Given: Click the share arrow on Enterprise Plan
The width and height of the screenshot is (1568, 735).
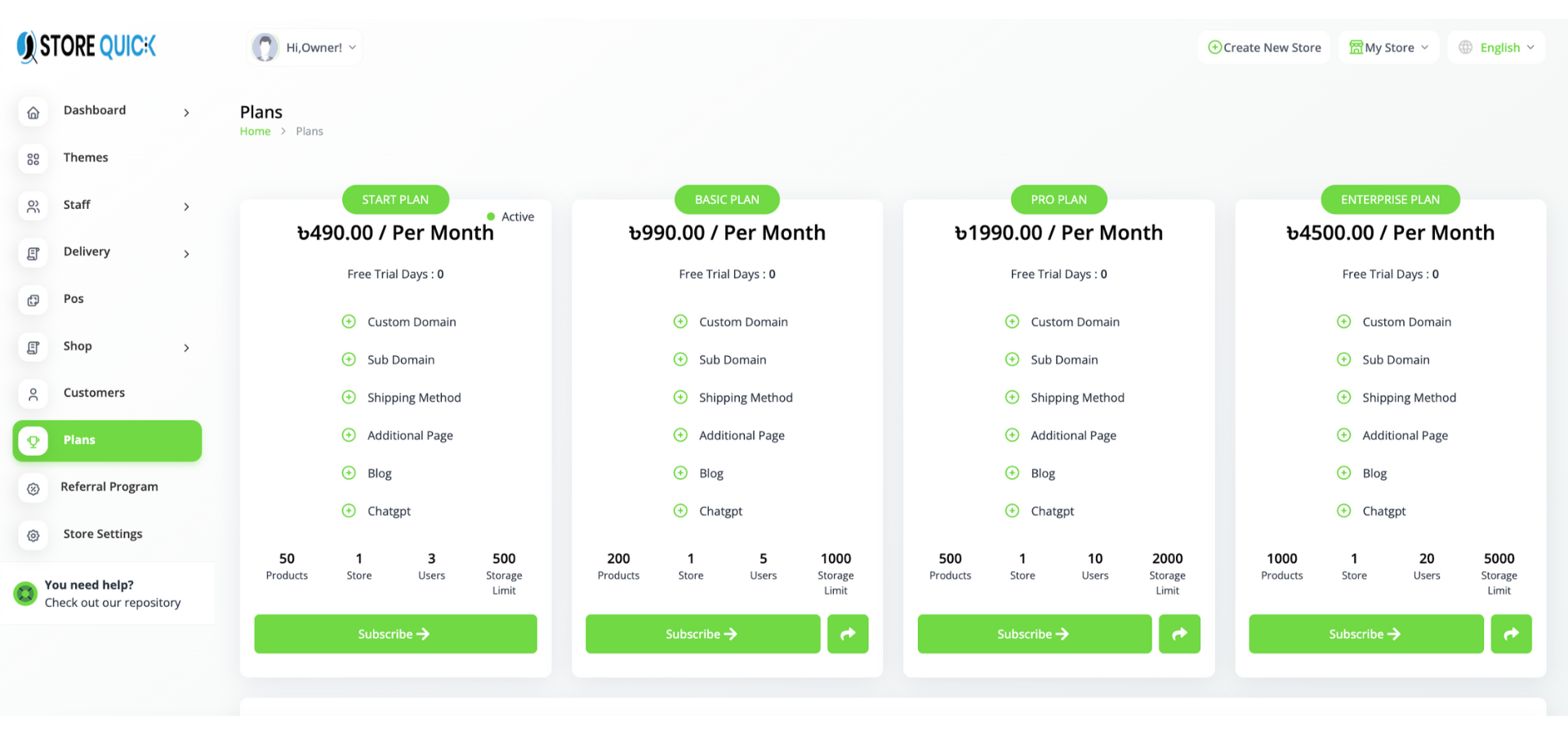Looking at the screenshot, I should pyautogui.click(x=1511, y=634).
